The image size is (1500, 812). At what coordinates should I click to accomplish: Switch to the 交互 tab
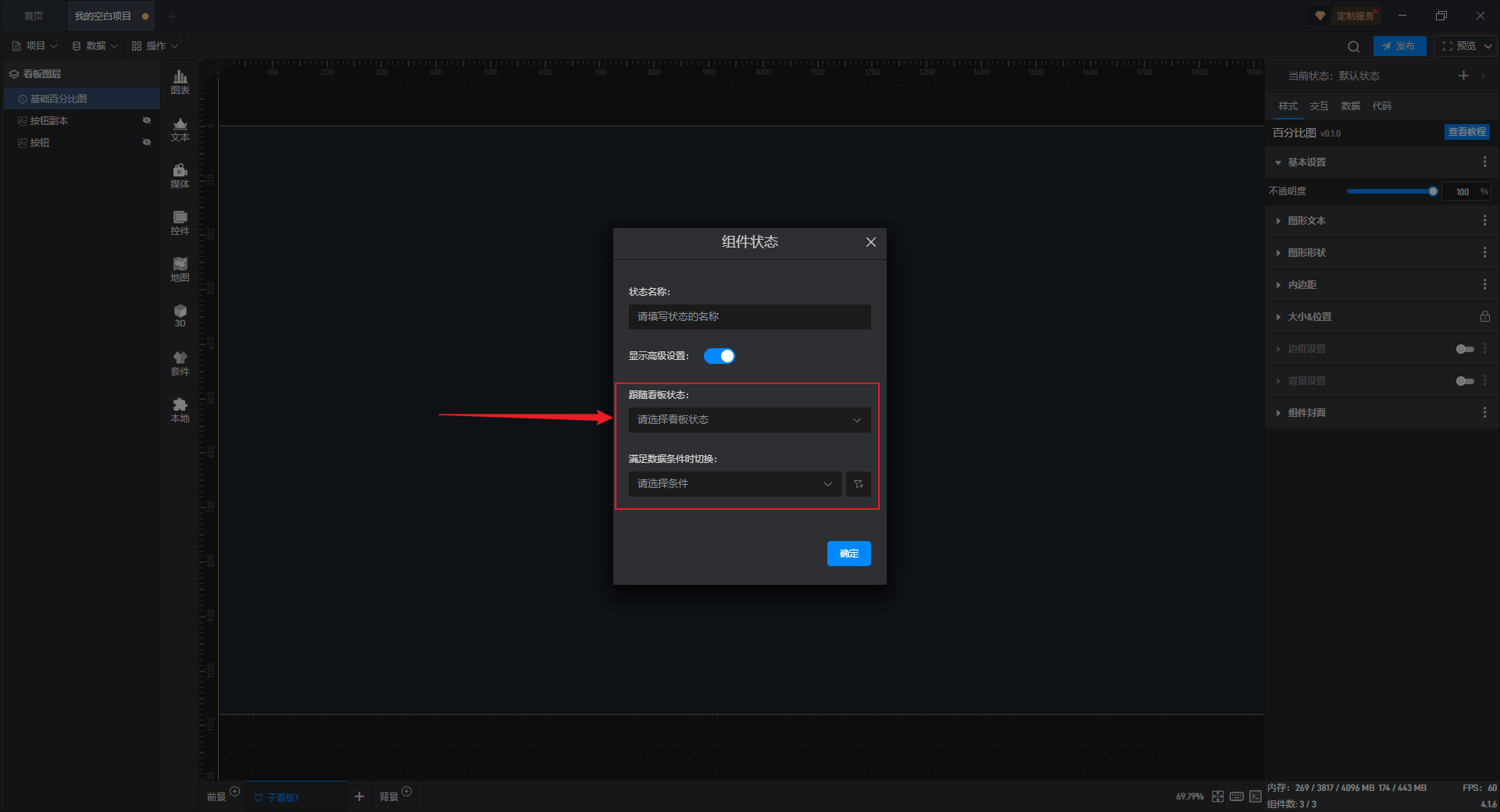pyautogui.click(x=1319, y=106)
